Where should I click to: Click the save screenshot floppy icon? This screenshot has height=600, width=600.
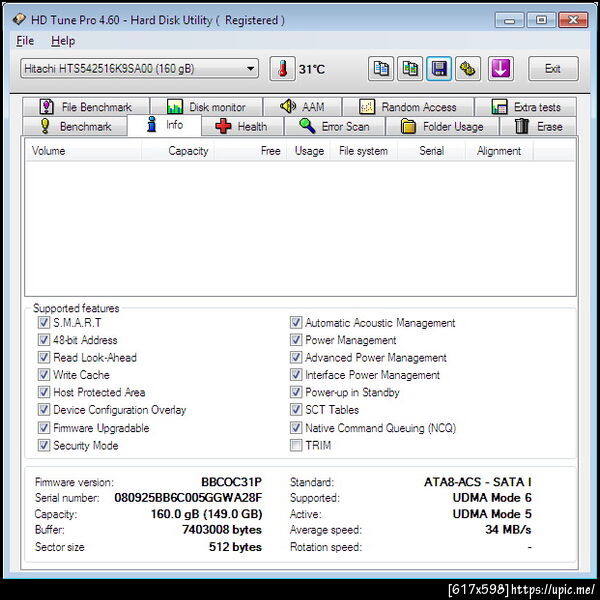coord(439,69)
